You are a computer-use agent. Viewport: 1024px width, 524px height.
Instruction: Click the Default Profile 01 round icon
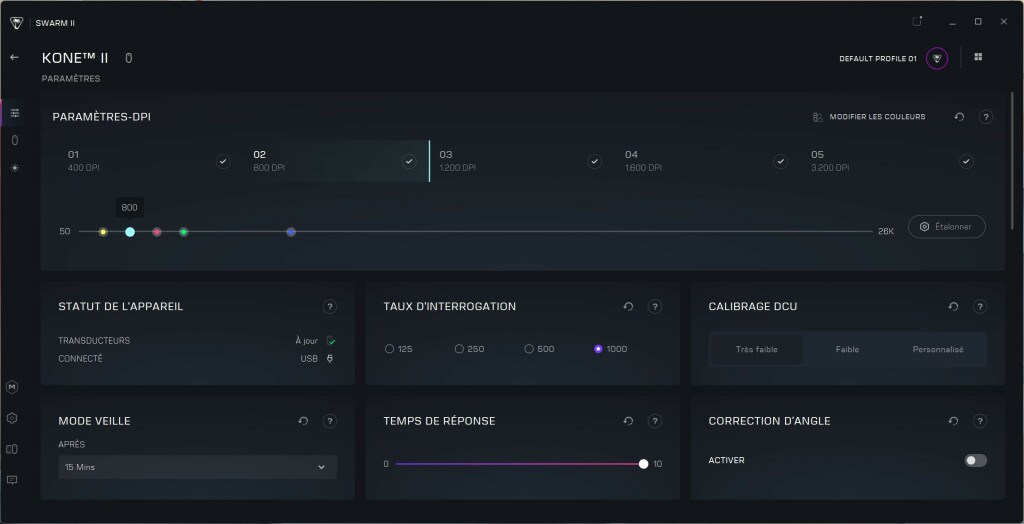[937, 58]
